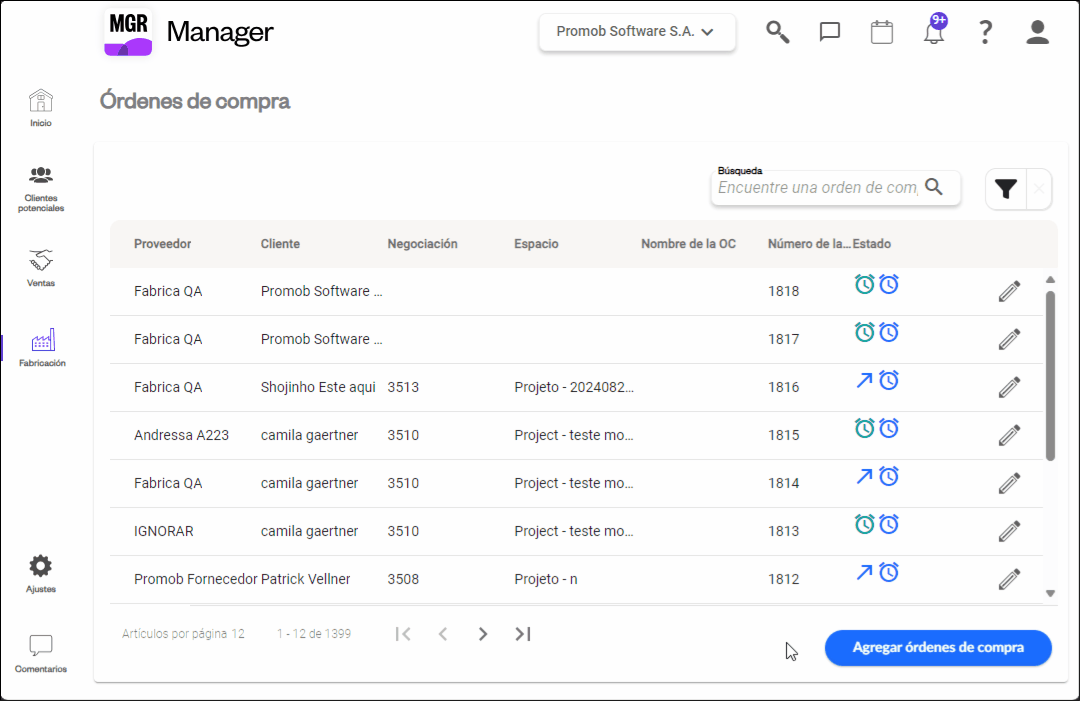The height and width of the screenshot is (701, 1080).
Task: Open the help question mark
Action: click(986, 32)
